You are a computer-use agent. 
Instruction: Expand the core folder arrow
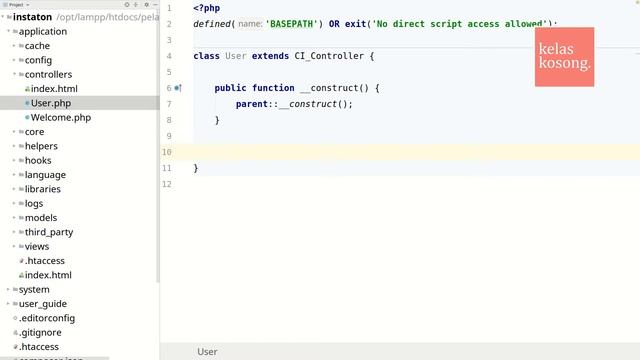14,132
